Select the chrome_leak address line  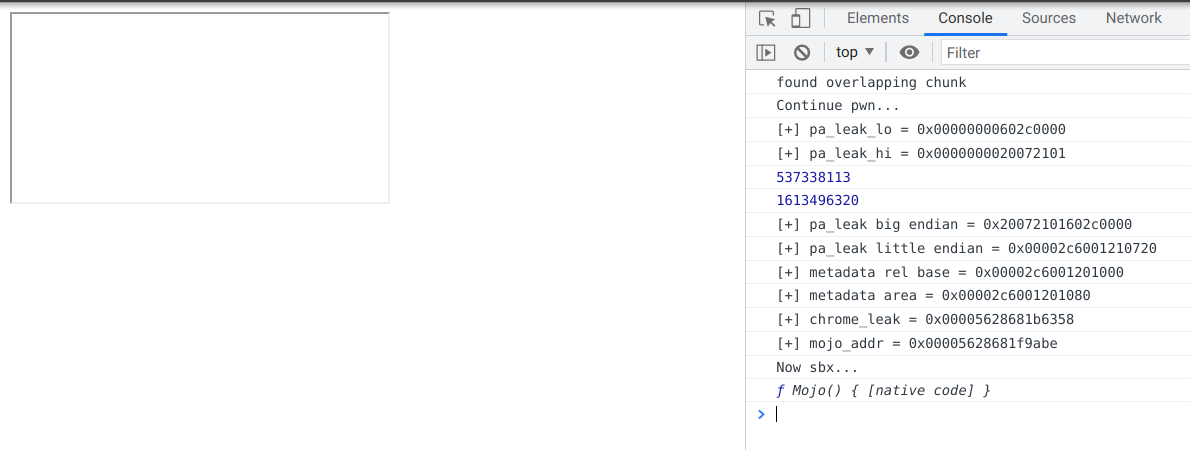pos(925,319)
